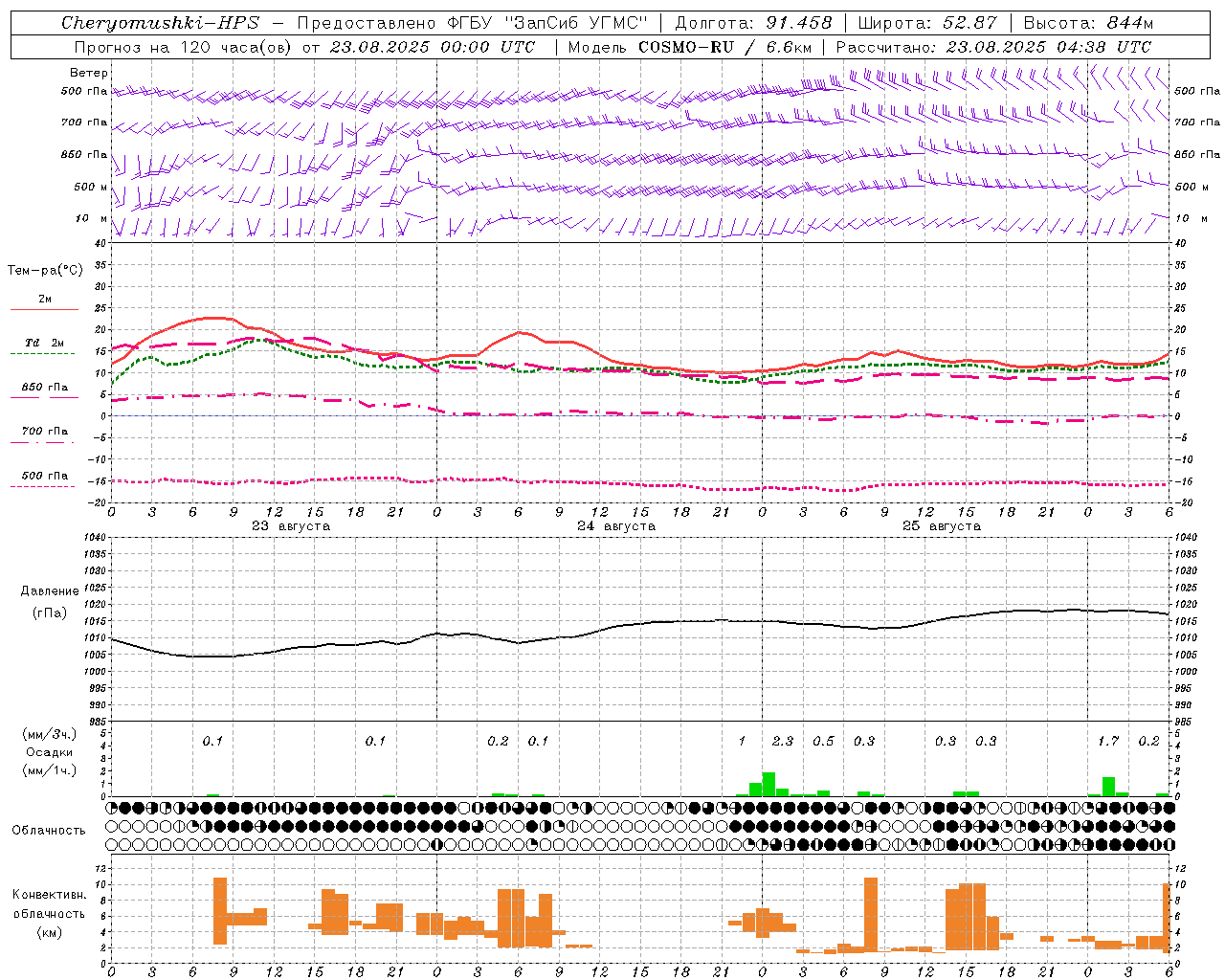
Task: Click the 23 августа date label
Action: point(291,526)
